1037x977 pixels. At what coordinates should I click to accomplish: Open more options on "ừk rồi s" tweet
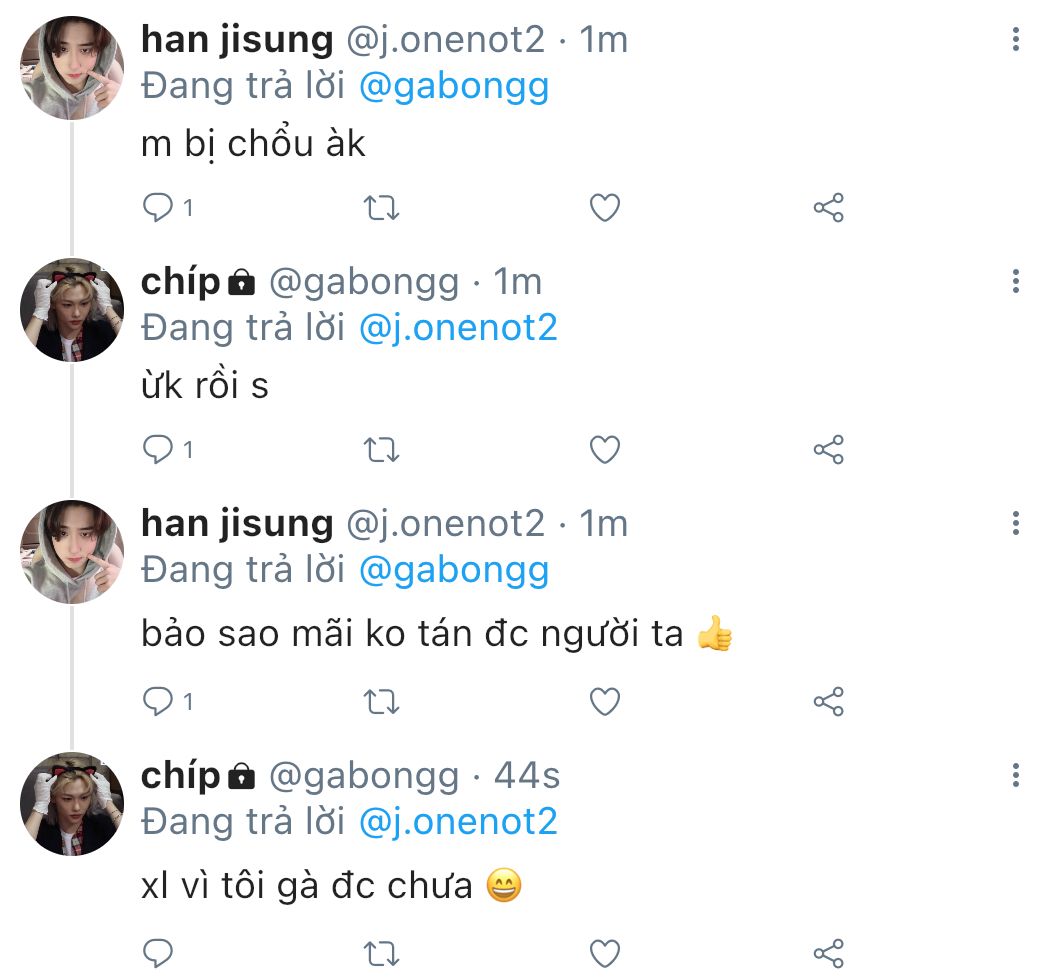[x=1016, y=282]
